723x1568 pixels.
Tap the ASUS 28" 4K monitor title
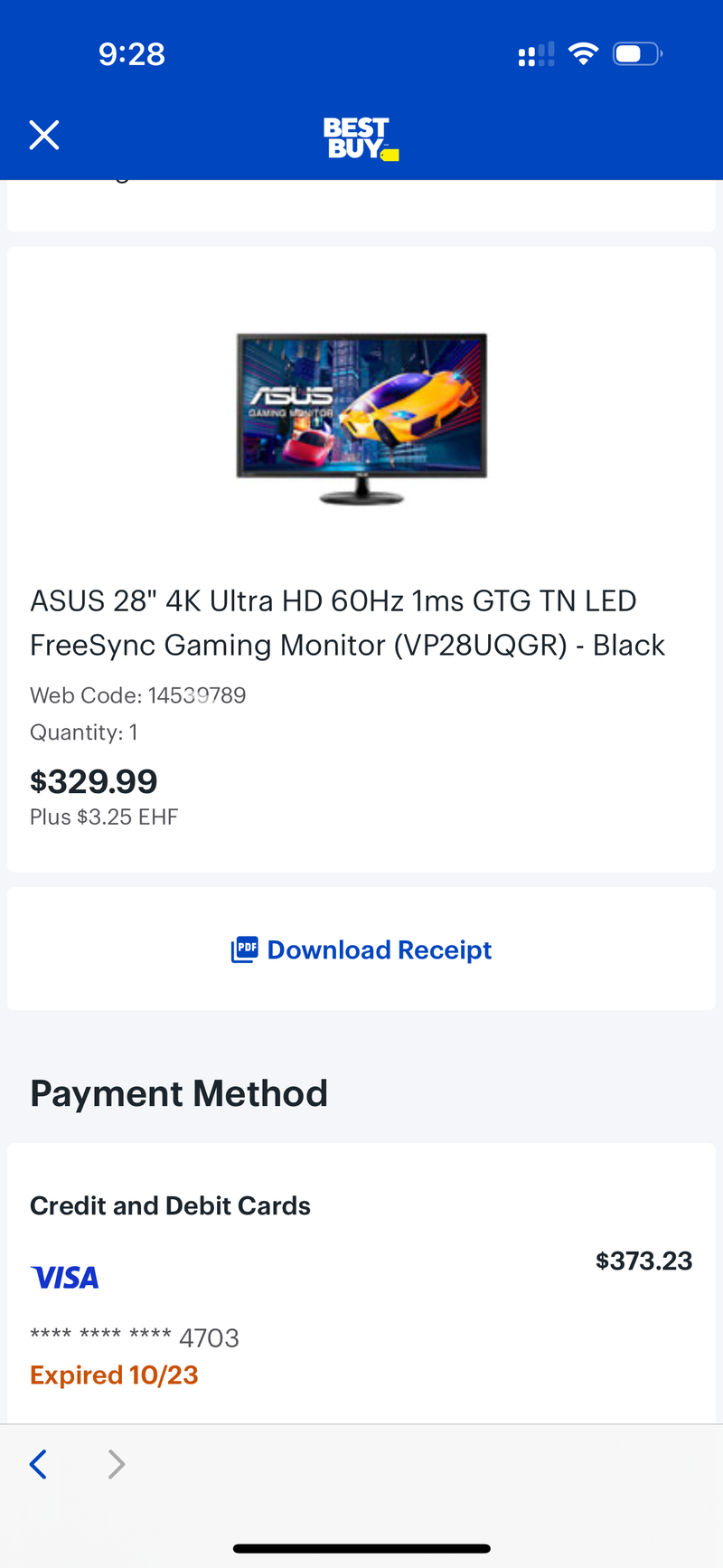(347, 623)
